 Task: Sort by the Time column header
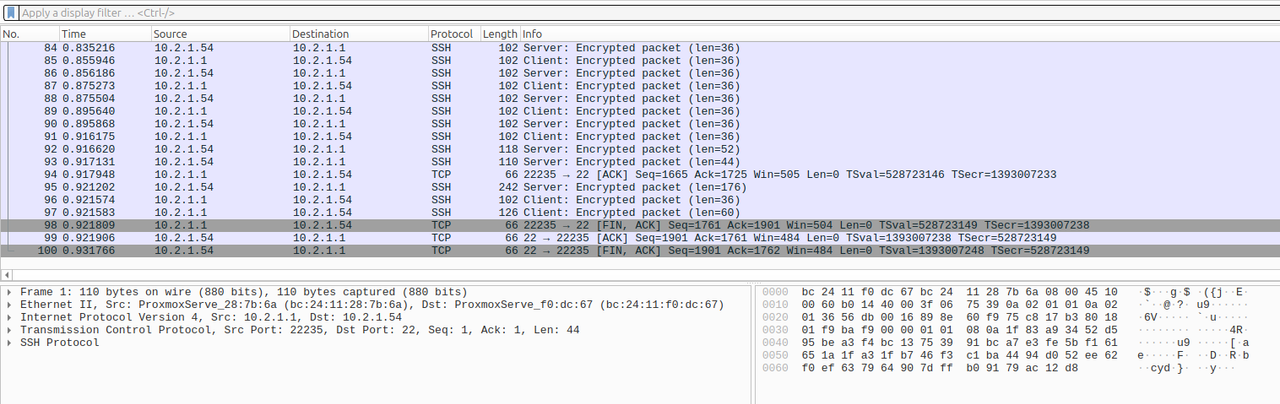tap(104, 34)
